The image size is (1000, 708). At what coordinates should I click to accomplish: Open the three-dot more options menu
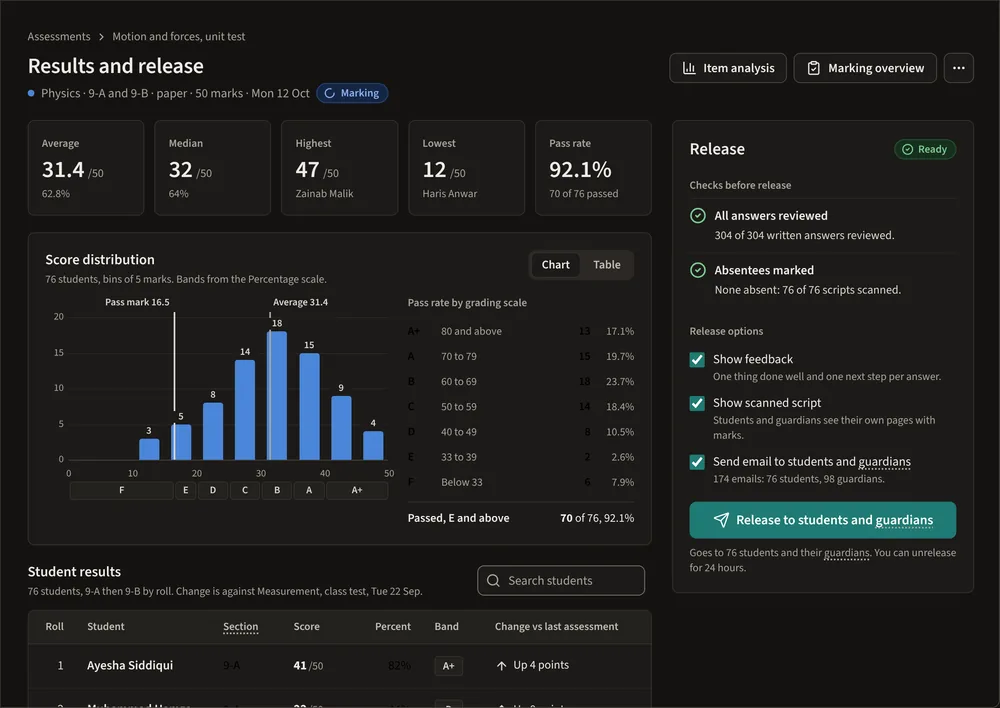pyautogui.click(x=959, y=68)
